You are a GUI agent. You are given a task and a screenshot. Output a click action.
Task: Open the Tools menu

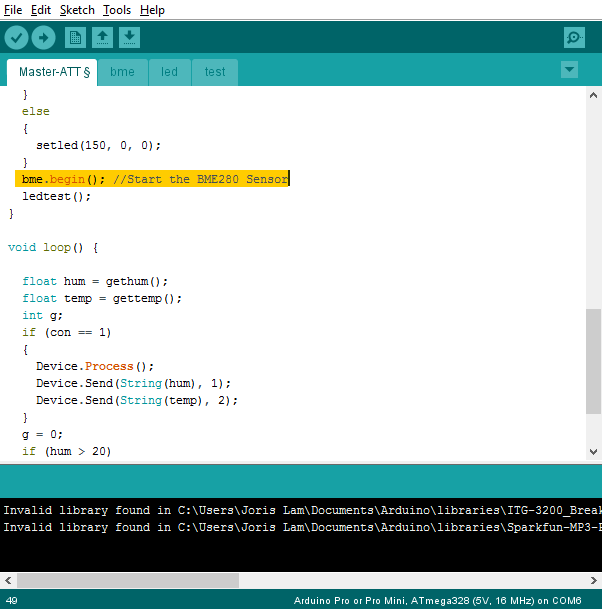tap(117, 10)
